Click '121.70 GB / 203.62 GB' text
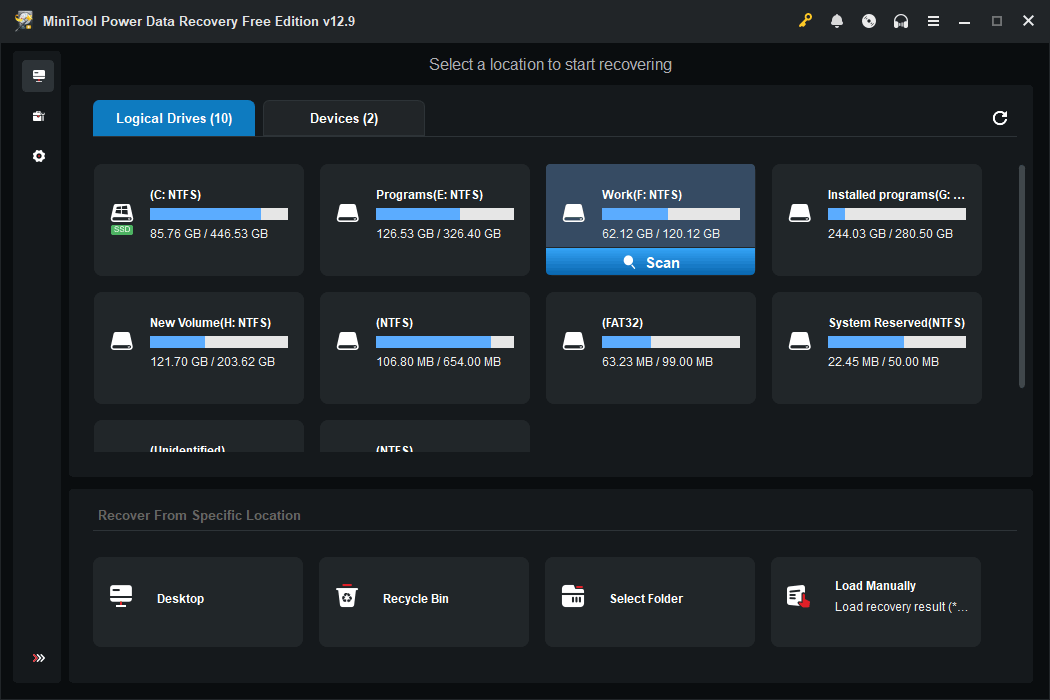 point(212,362)
